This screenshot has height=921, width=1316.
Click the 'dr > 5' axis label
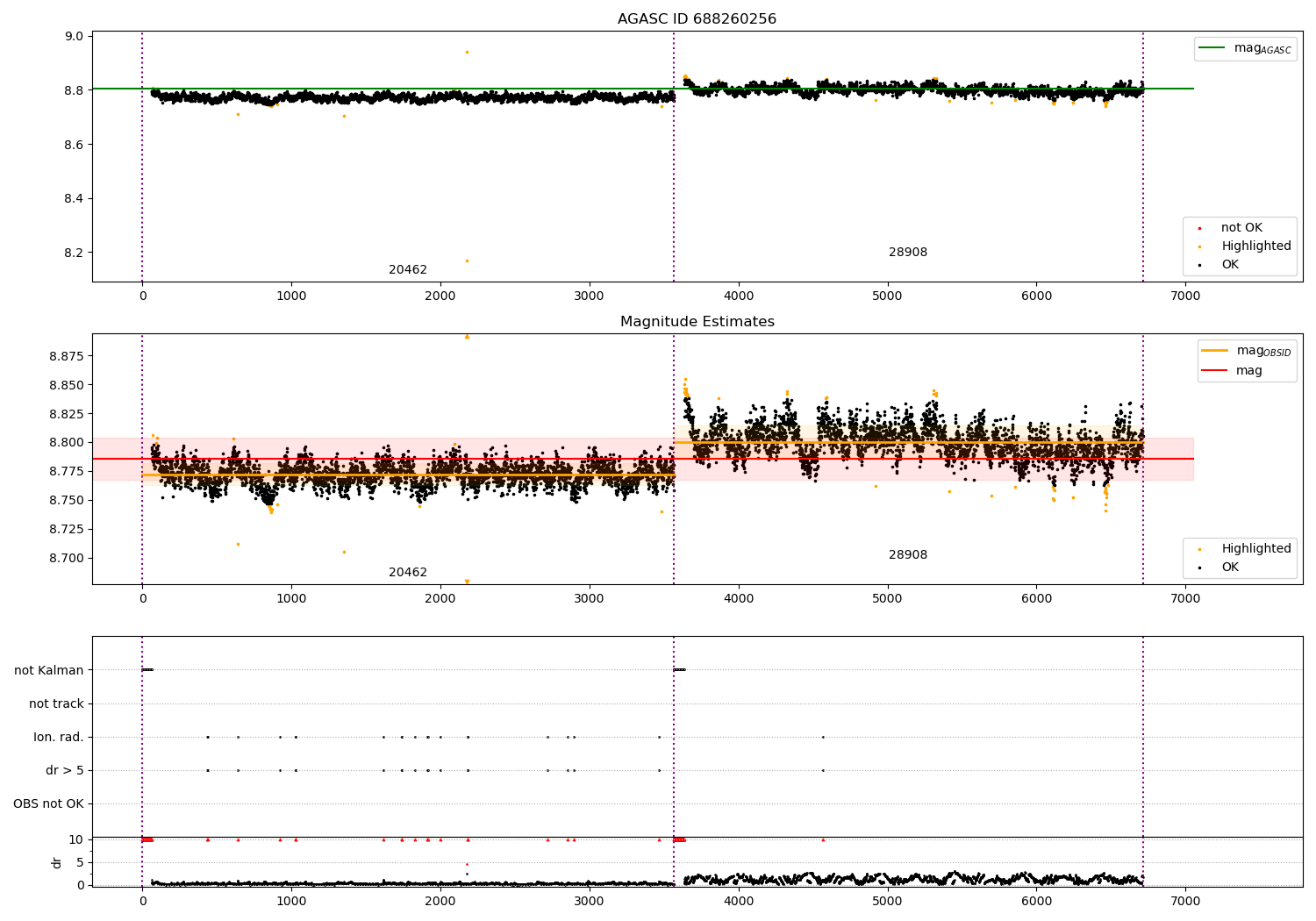(65, 770)
